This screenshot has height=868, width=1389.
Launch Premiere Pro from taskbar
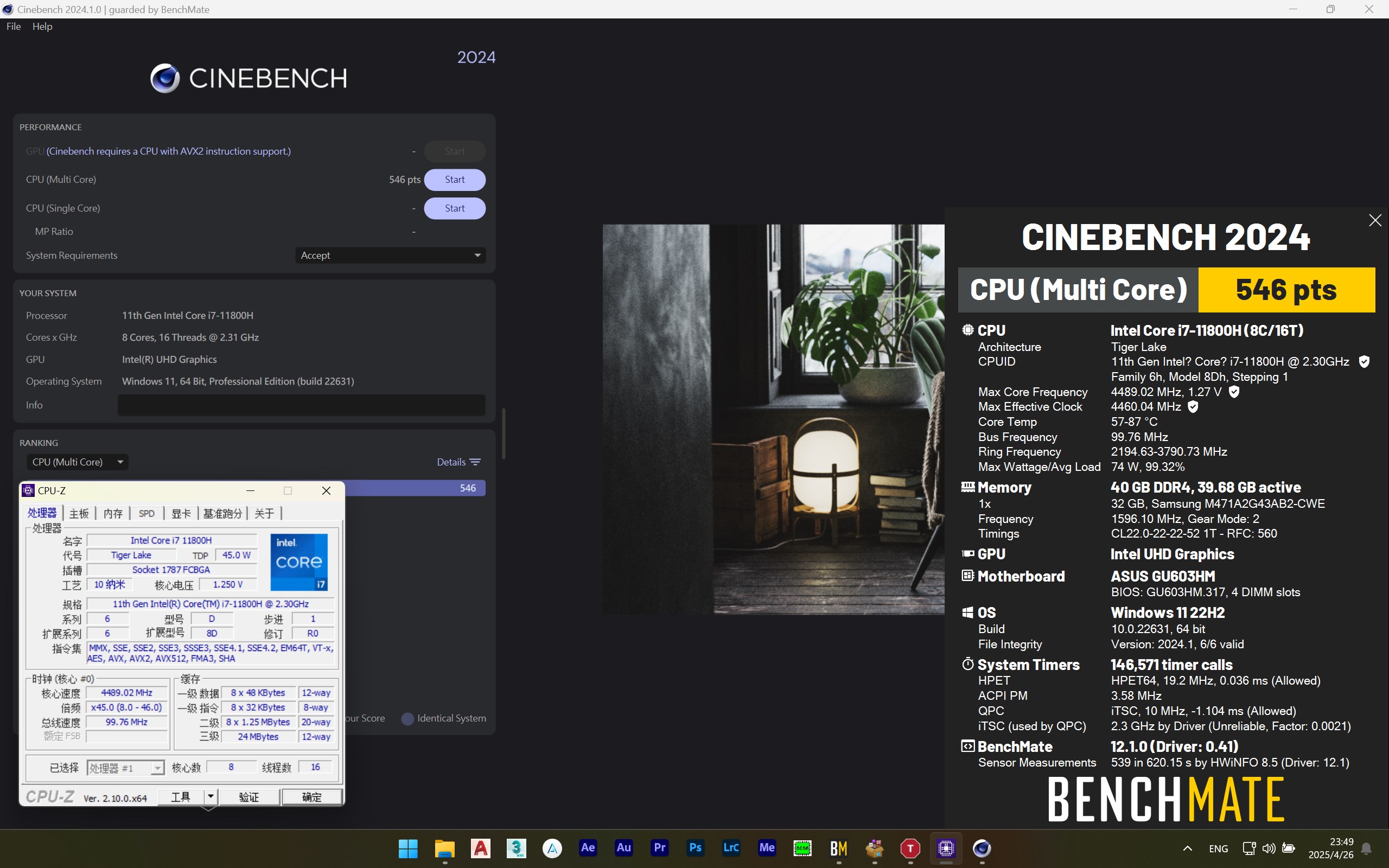tap(659, 848)
